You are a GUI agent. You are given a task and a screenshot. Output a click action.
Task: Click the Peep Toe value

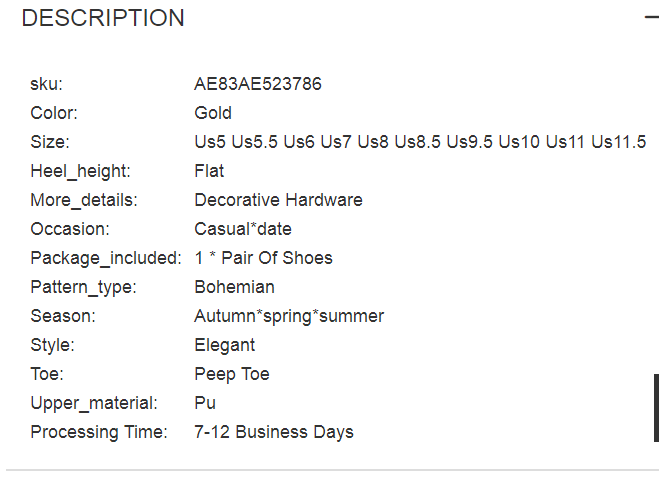[232, 374]
